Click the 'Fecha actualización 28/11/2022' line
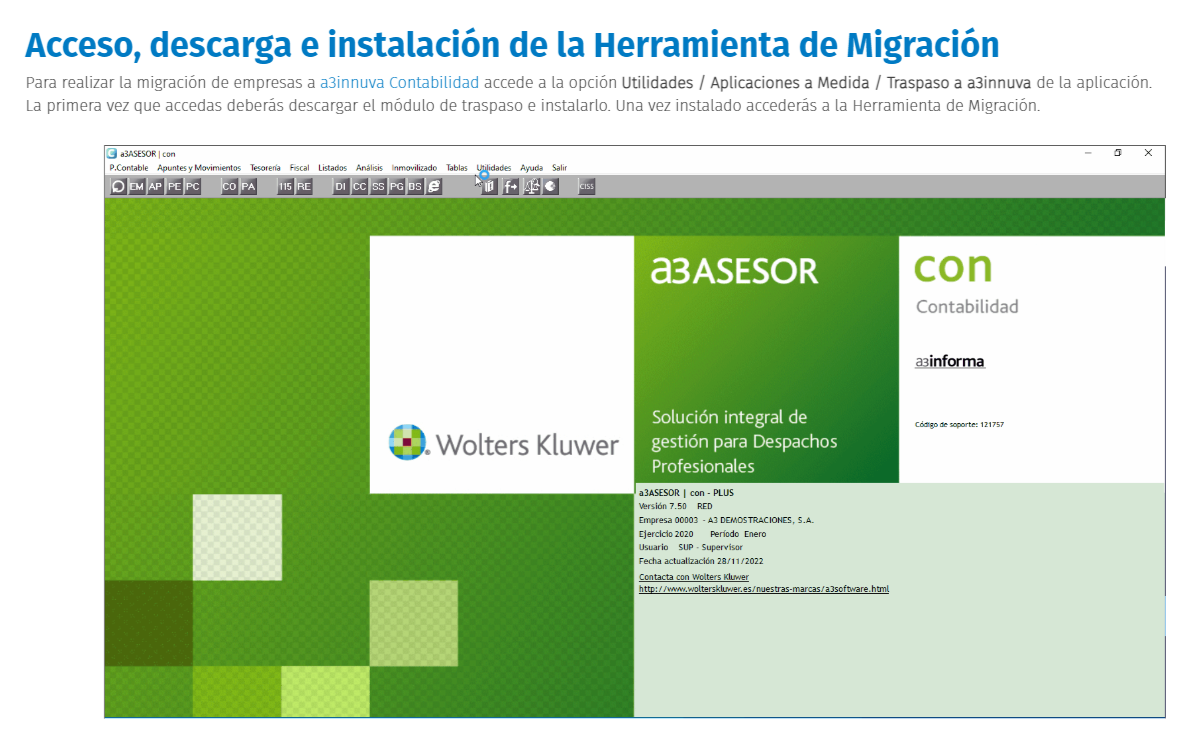 (701, 561)
